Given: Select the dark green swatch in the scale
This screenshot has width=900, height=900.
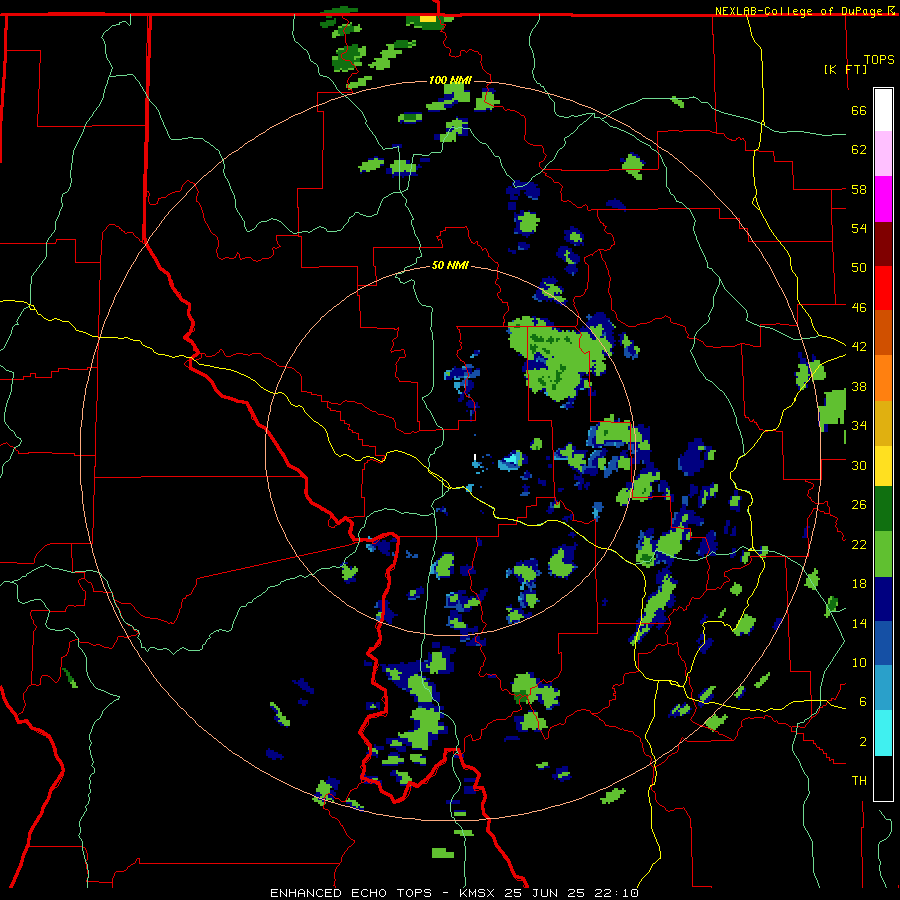Looking at the screenshot, I should 883,509.
